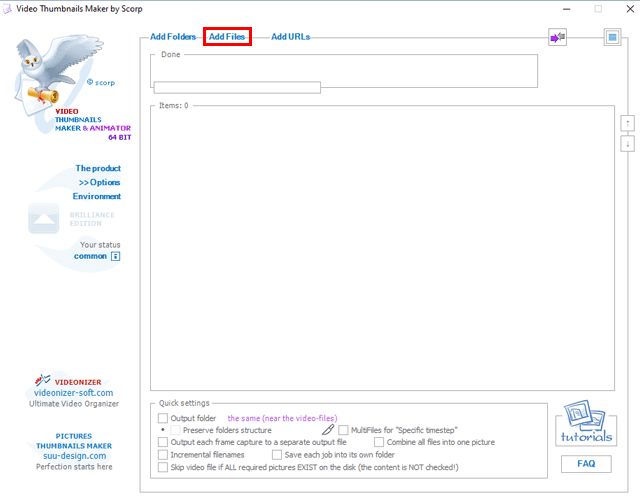Move item up with up arrow
This screenshot has height=500, width=640.
627,123
